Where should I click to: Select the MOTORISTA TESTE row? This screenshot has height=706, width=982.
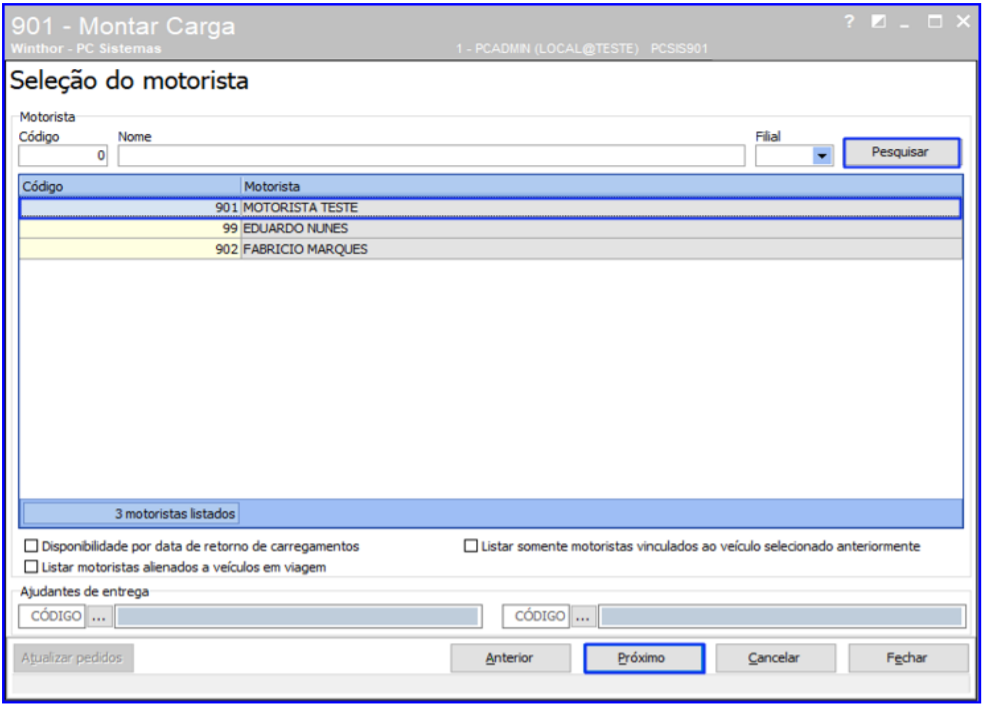coord(490,207)
